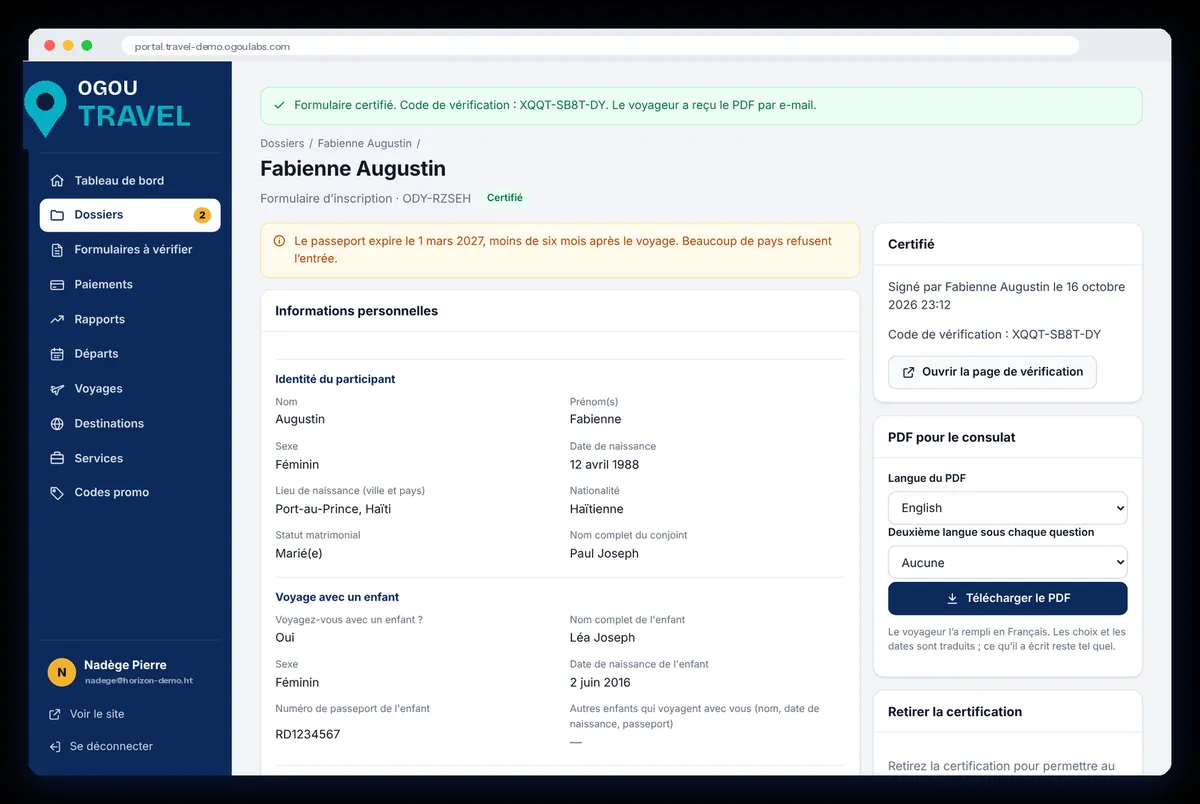This screenshot has width=1200, height=804.
Task: Navigate to Destinations in the sidebar
Action: pyautogui.click(x=130, y=424)
